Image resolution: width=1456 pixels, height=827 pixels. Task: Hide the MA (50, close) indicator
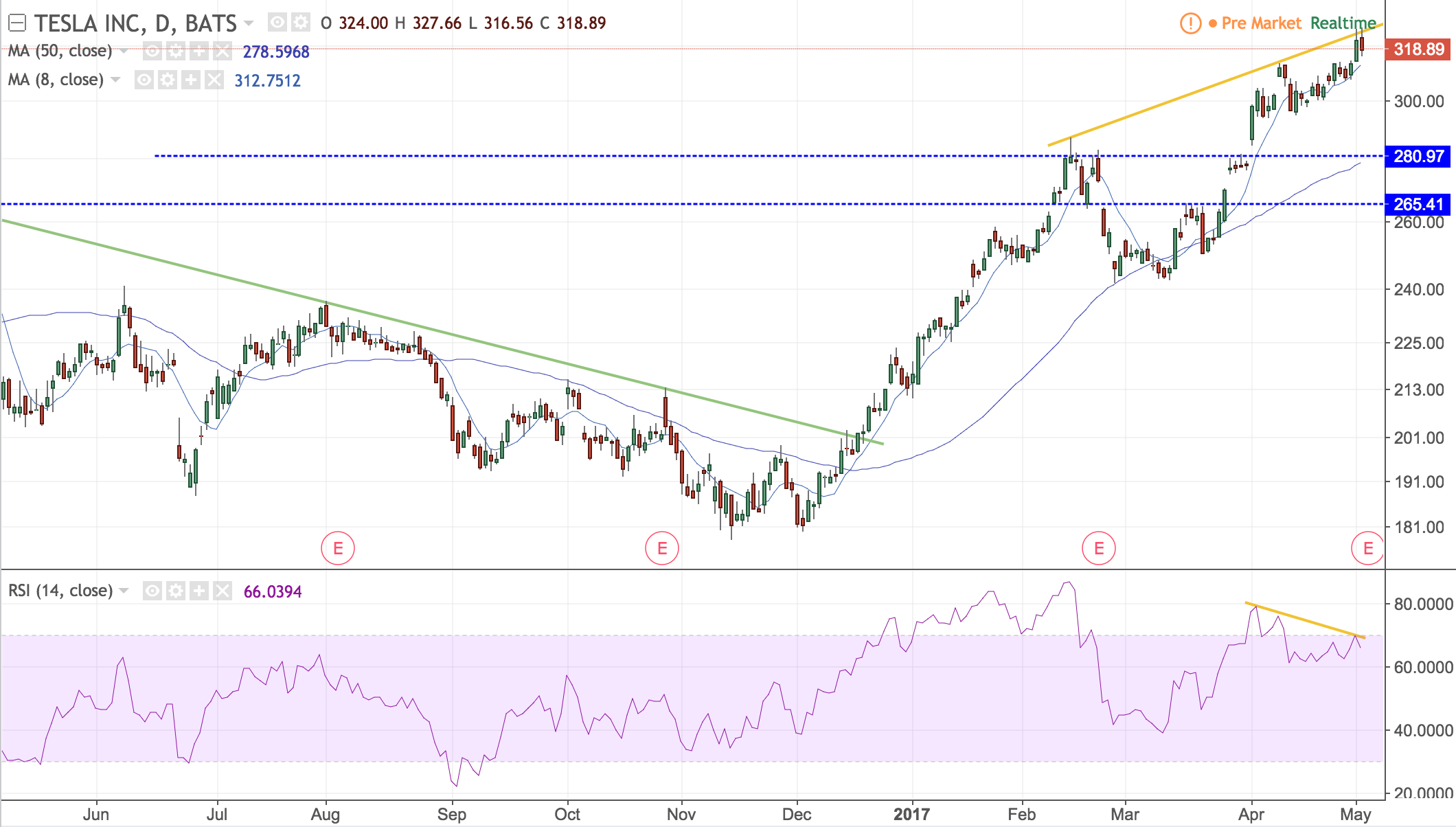[152, 51]
